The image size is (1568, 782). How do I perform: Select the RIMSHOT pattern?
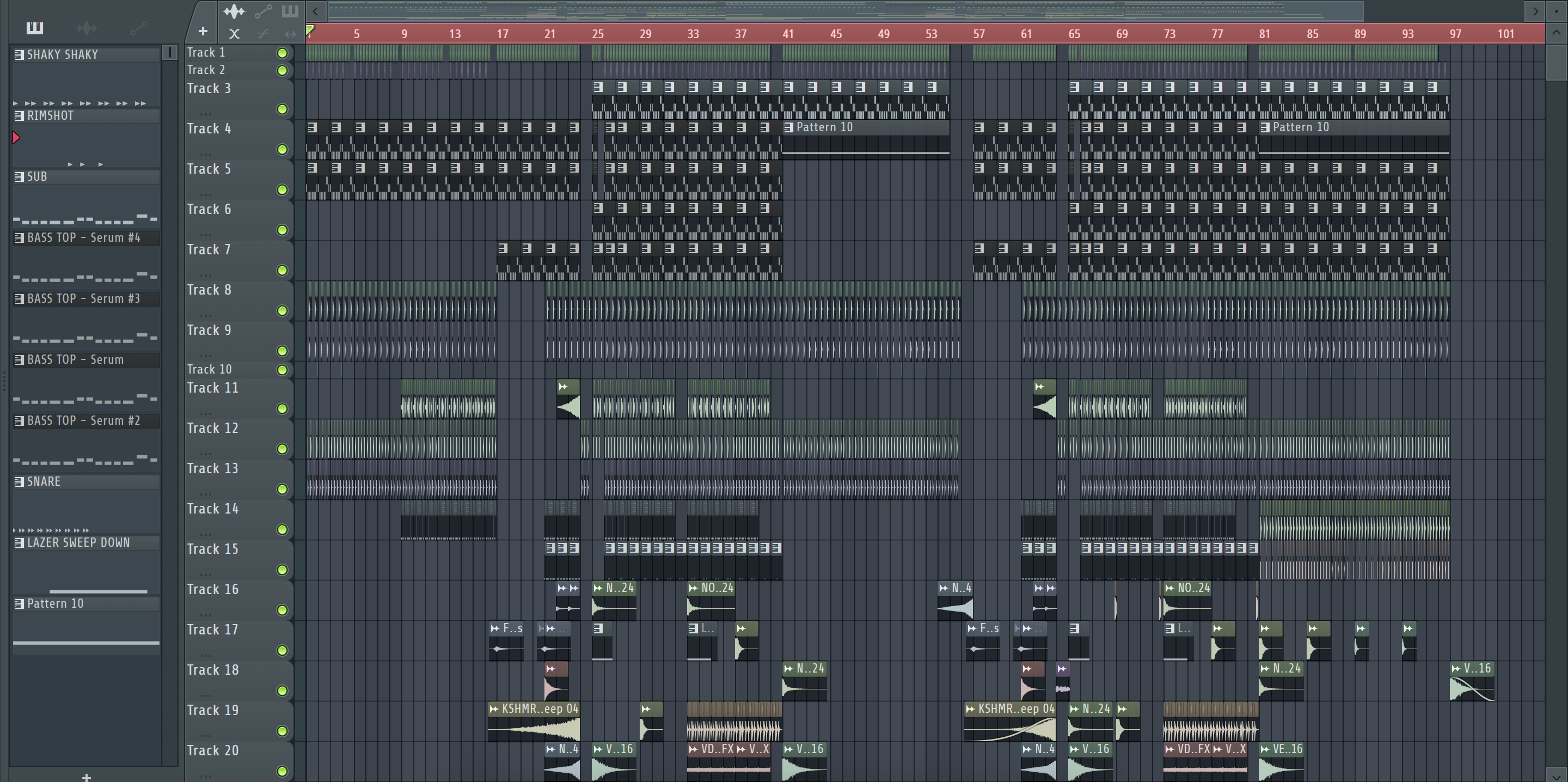point(87,115)
